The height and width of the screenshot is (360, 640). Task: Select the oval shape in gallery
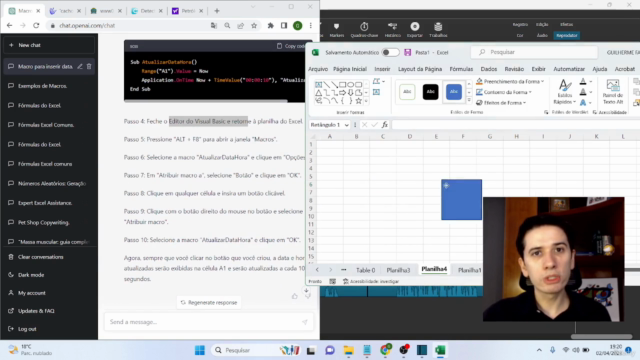pos(350,84)
